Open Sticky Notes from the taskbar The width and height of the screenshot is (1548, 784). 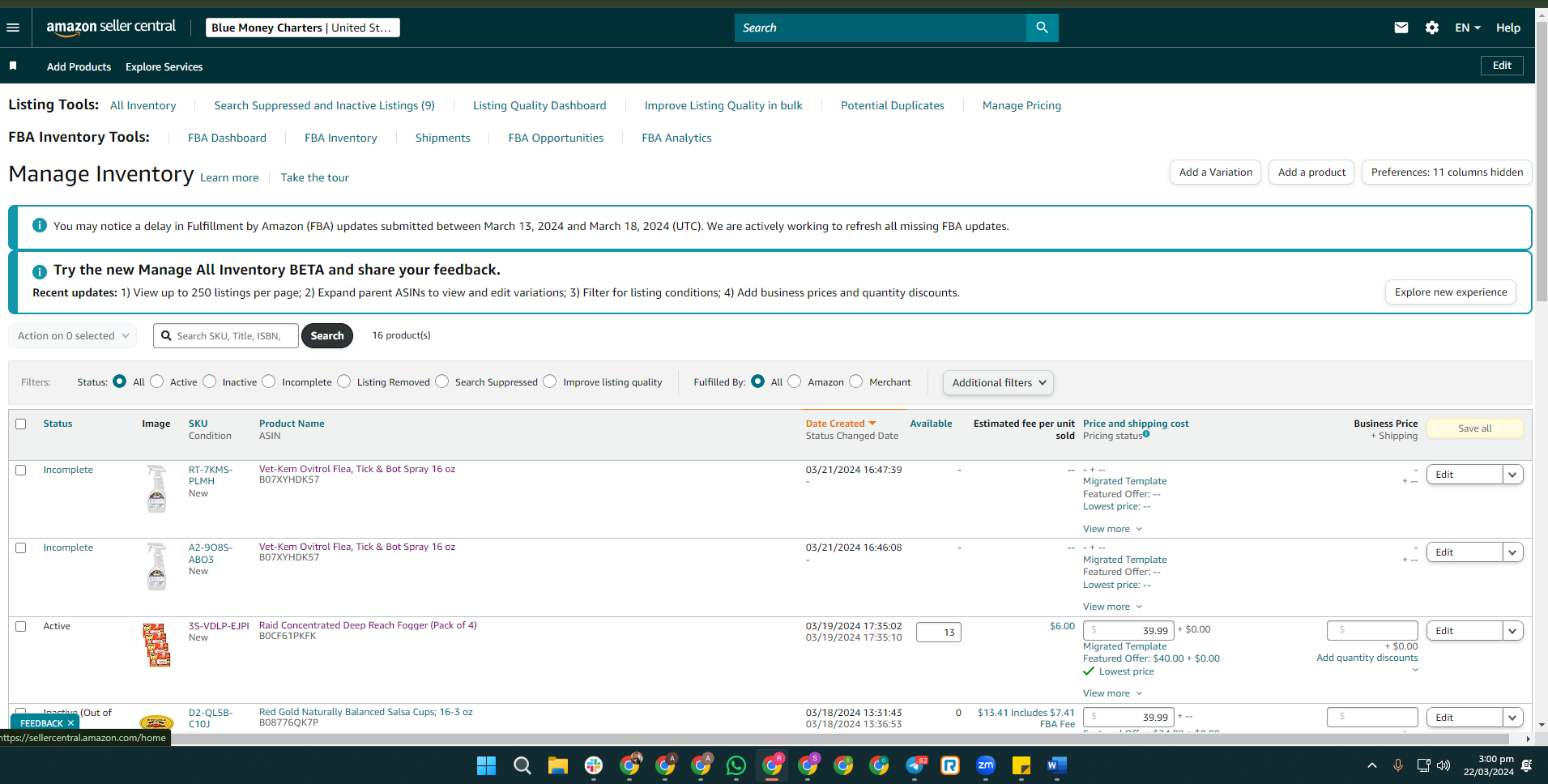point(1021,765)
